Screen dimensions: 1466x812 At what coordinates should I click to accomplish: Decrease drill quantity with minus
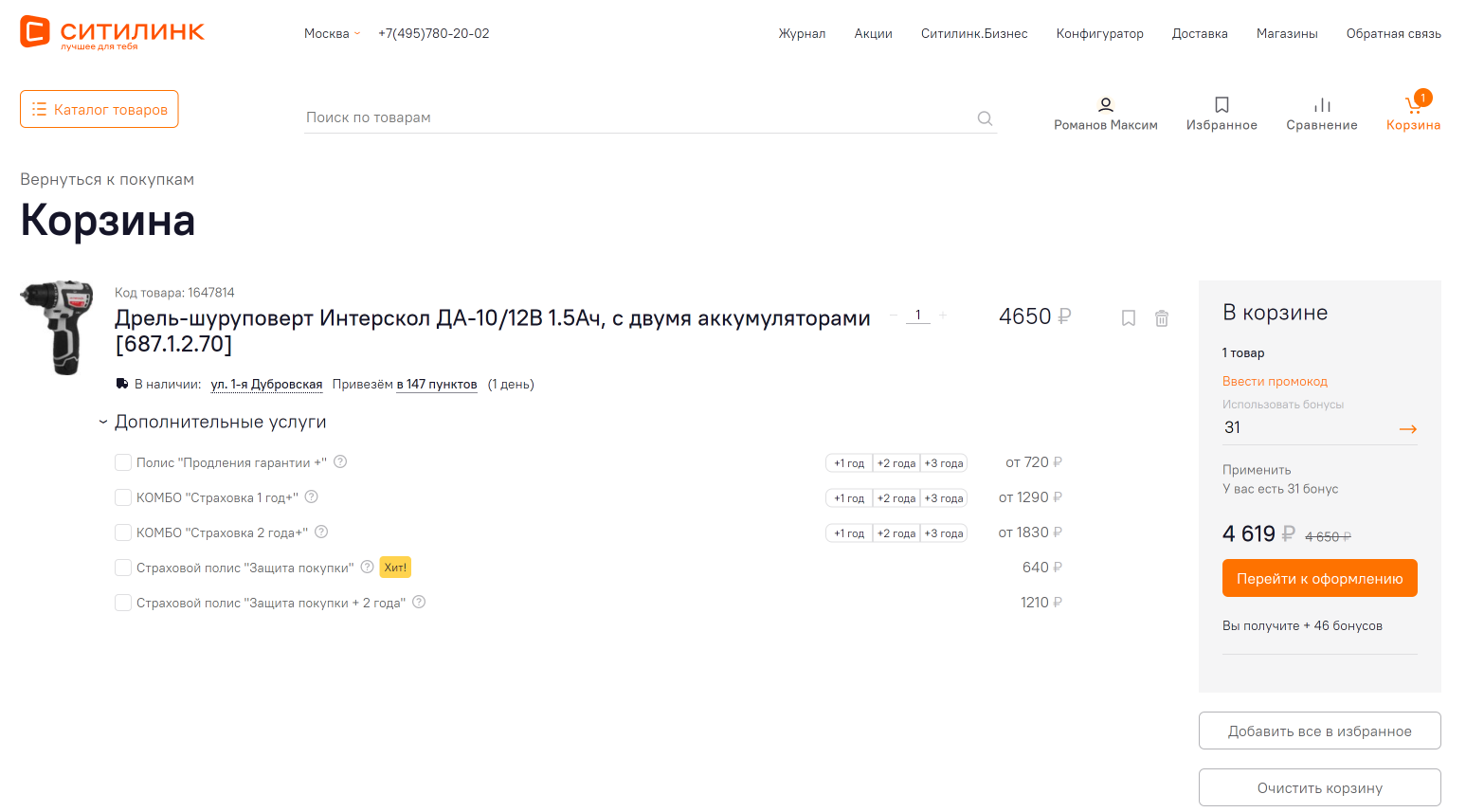(x=893, y=316)
